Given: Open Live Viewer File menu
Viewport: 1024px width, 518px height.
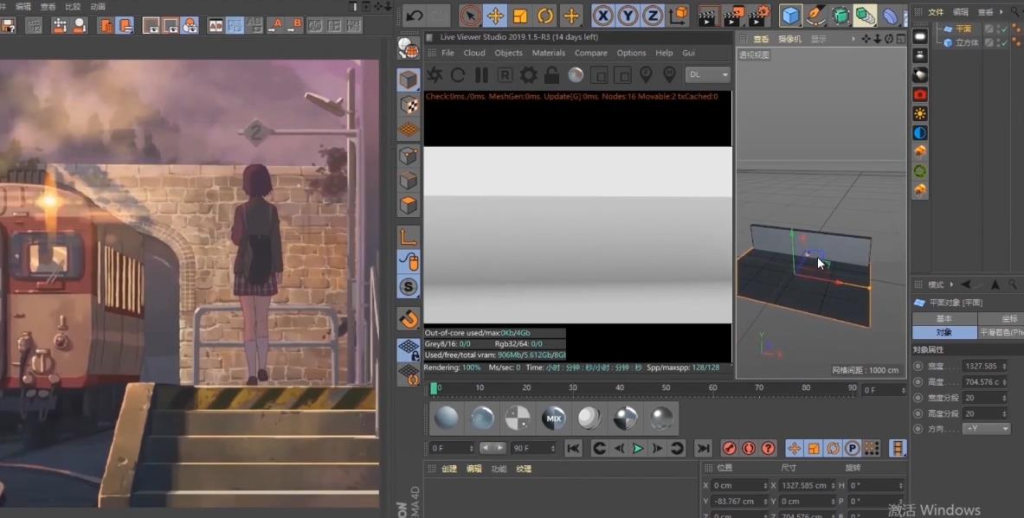Looking at the screenshot, I should coord(447,53).
